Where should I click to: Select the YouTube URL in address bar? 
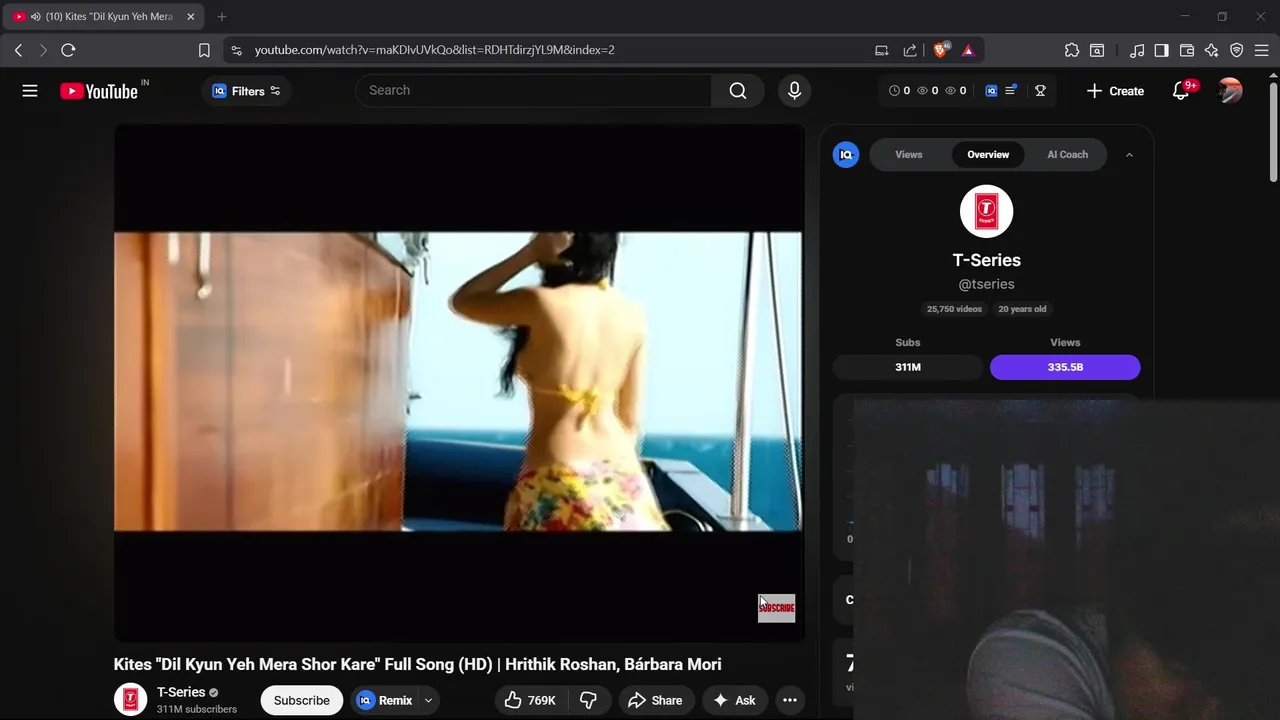(434, 50)
